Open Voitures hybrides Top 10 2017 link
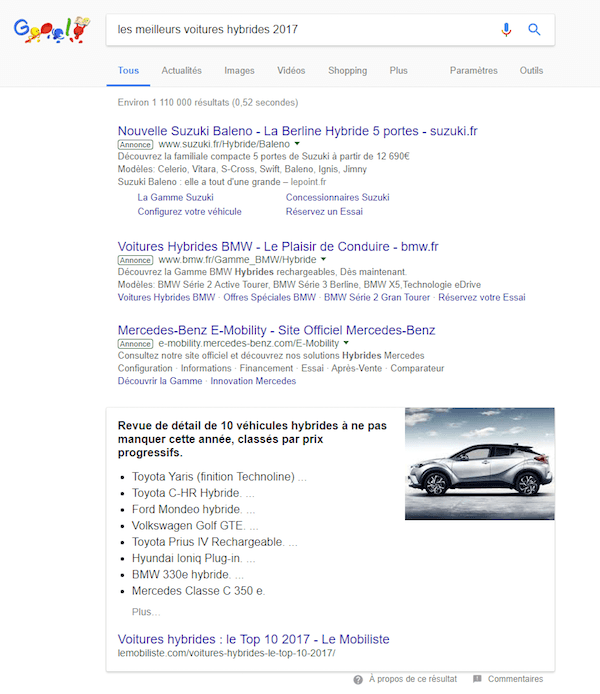This screenshot has width=600, height=694. 254,640
